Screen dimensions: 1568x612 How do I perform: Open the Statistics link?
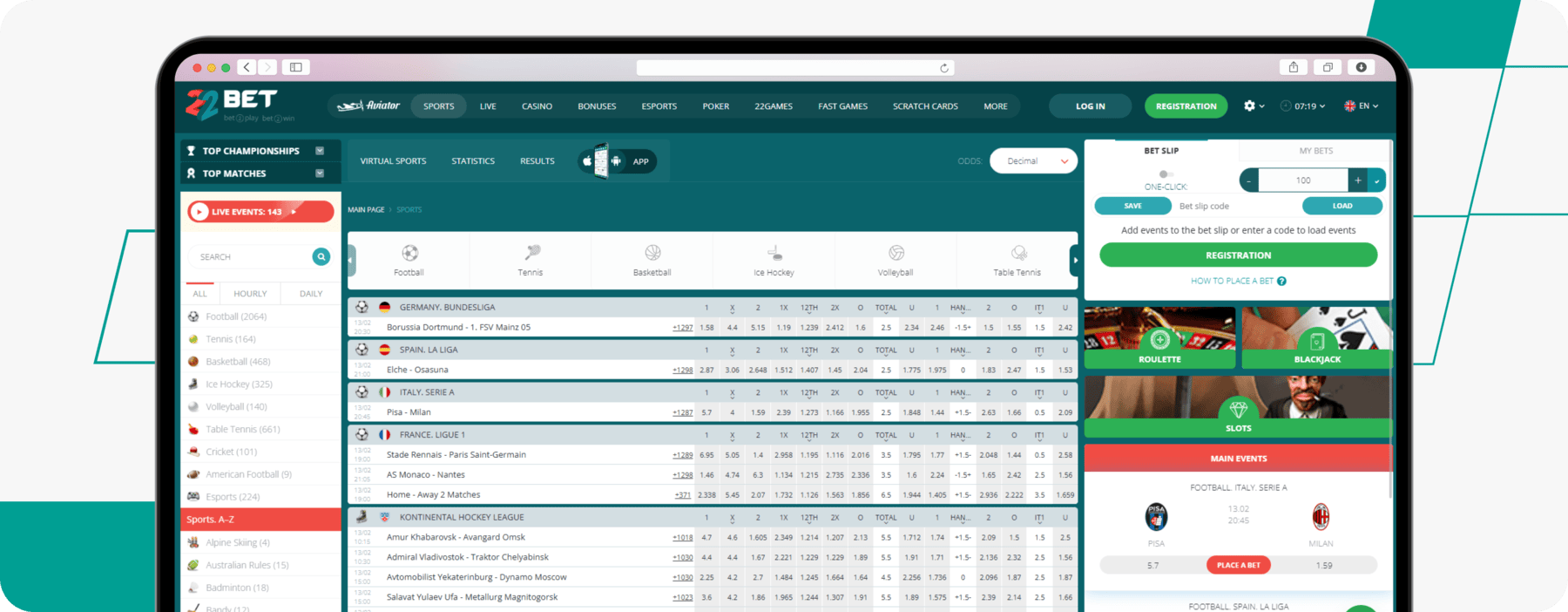click(473, 161)
